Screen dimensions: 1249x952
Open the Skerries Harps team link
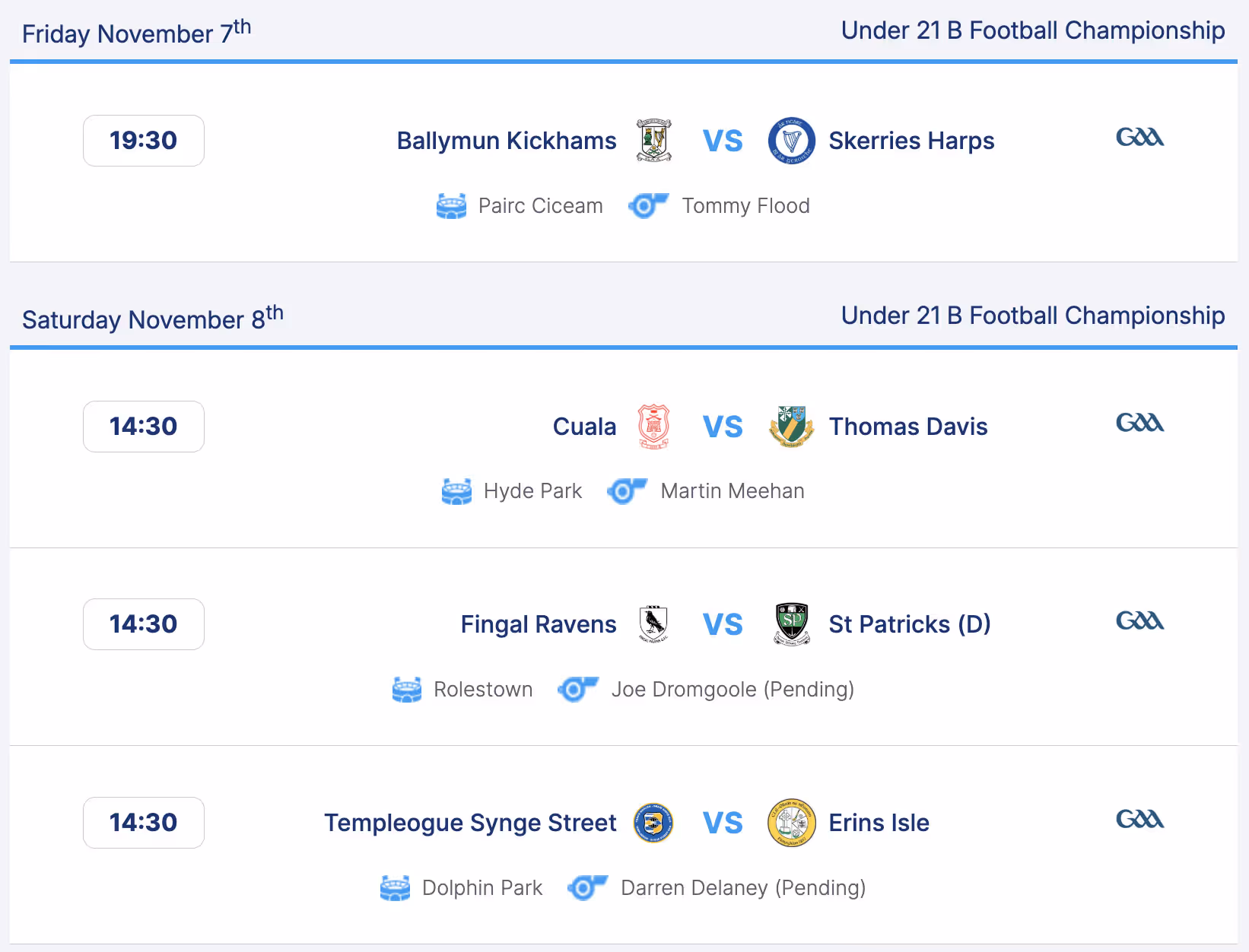pos(911,141)
